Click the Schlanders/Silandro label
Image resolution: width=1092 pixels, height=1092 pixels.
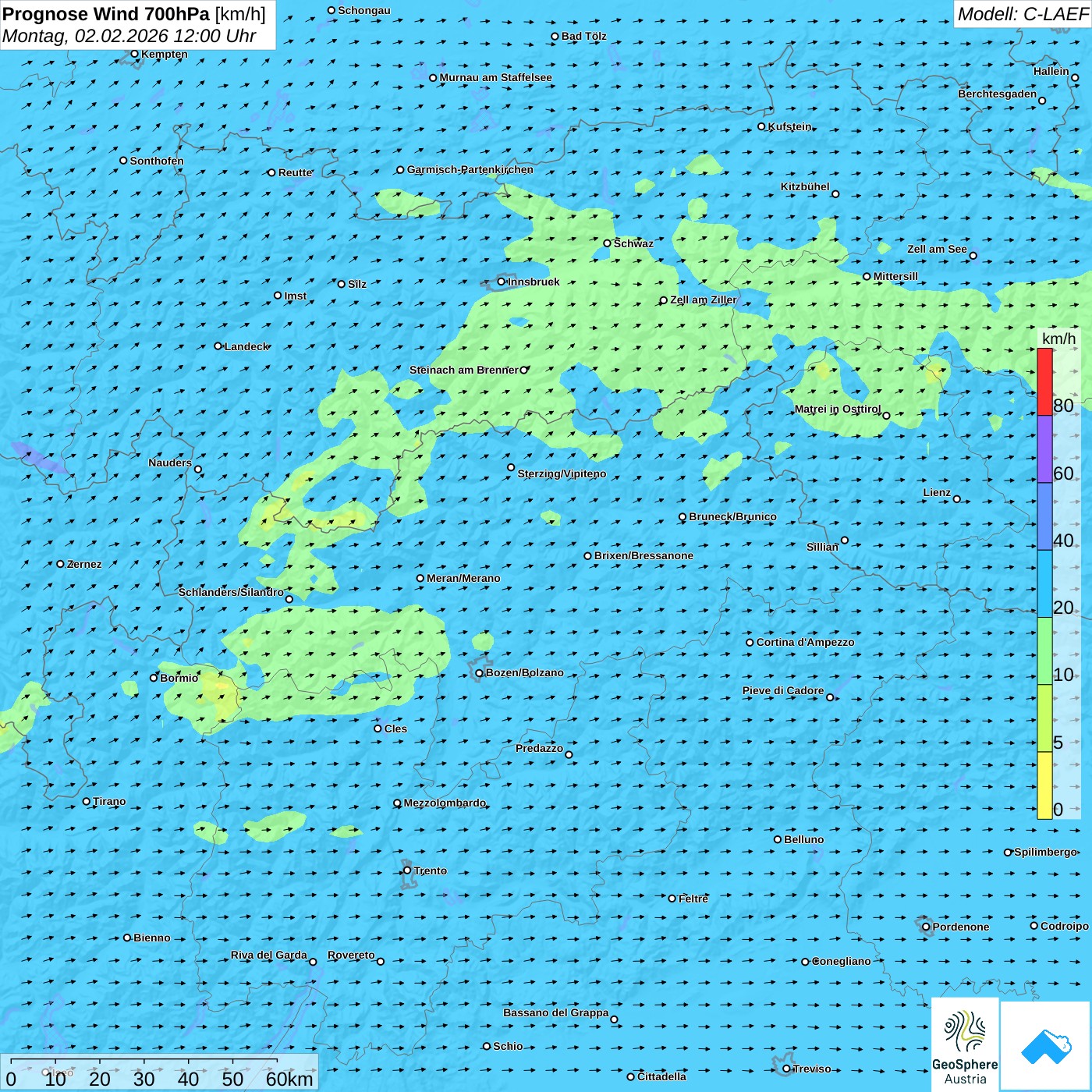tap(231, 592)
